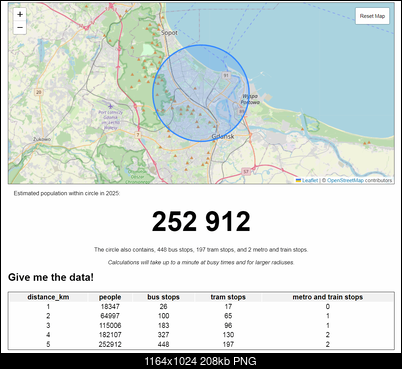Select the people value 18347
Viewport: 402px width, 369px height.
tap(110, 306)
